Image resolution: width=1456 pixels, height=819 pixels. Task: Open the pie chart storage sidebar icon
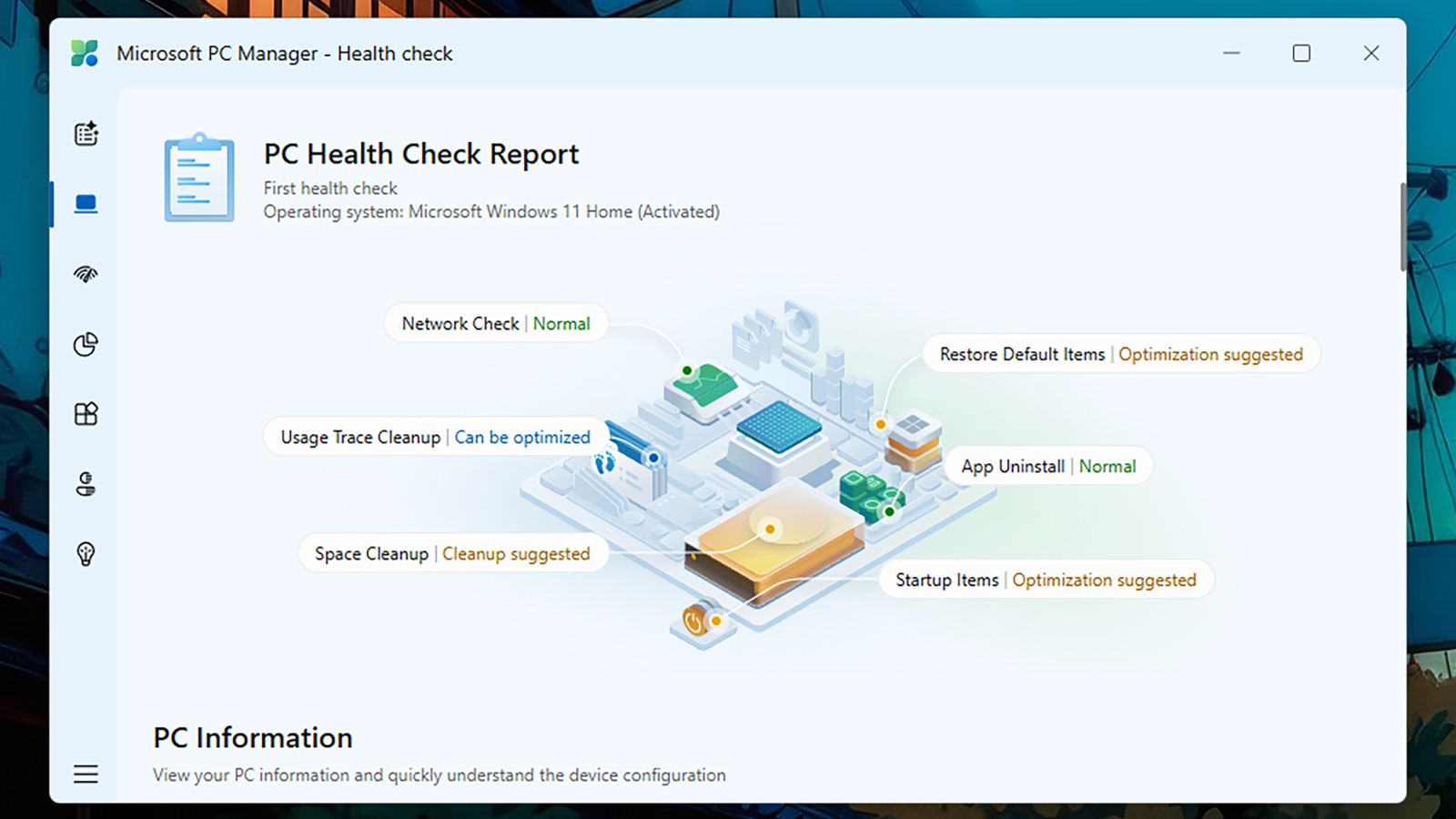[86, 344]
